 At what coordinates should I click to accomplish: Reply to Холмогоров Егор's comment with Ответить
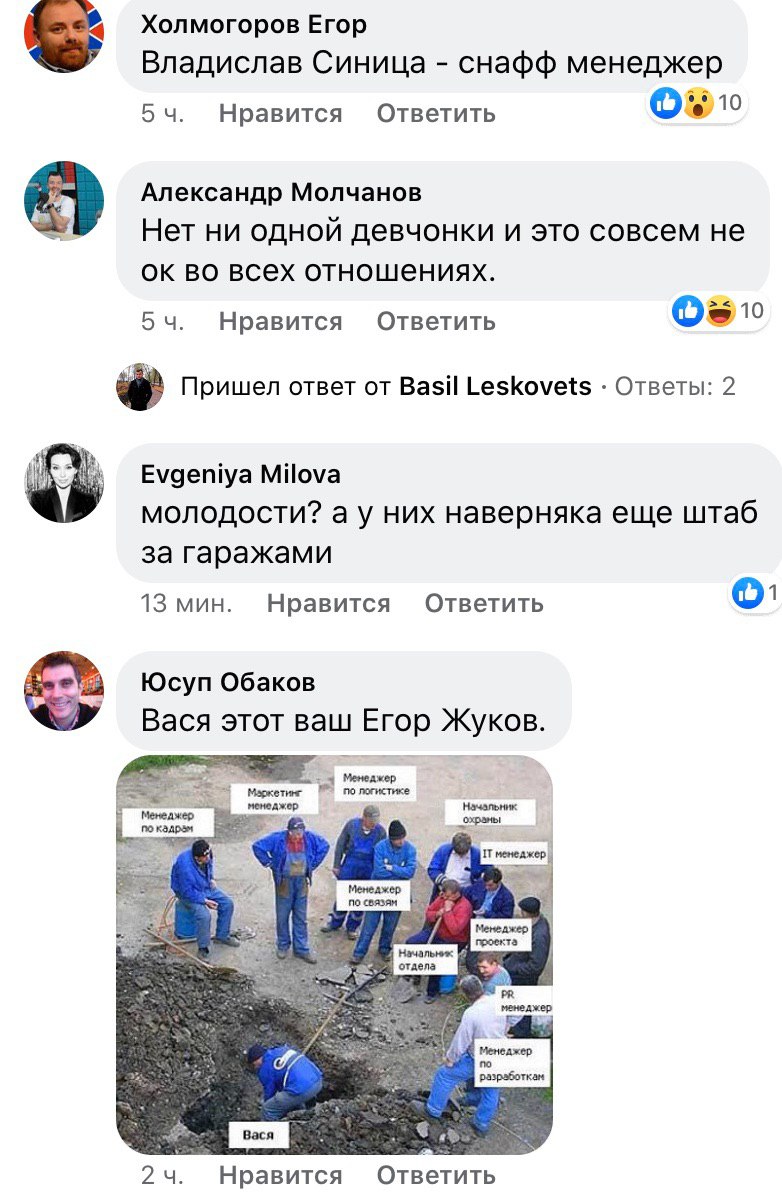tap(436, 114)
